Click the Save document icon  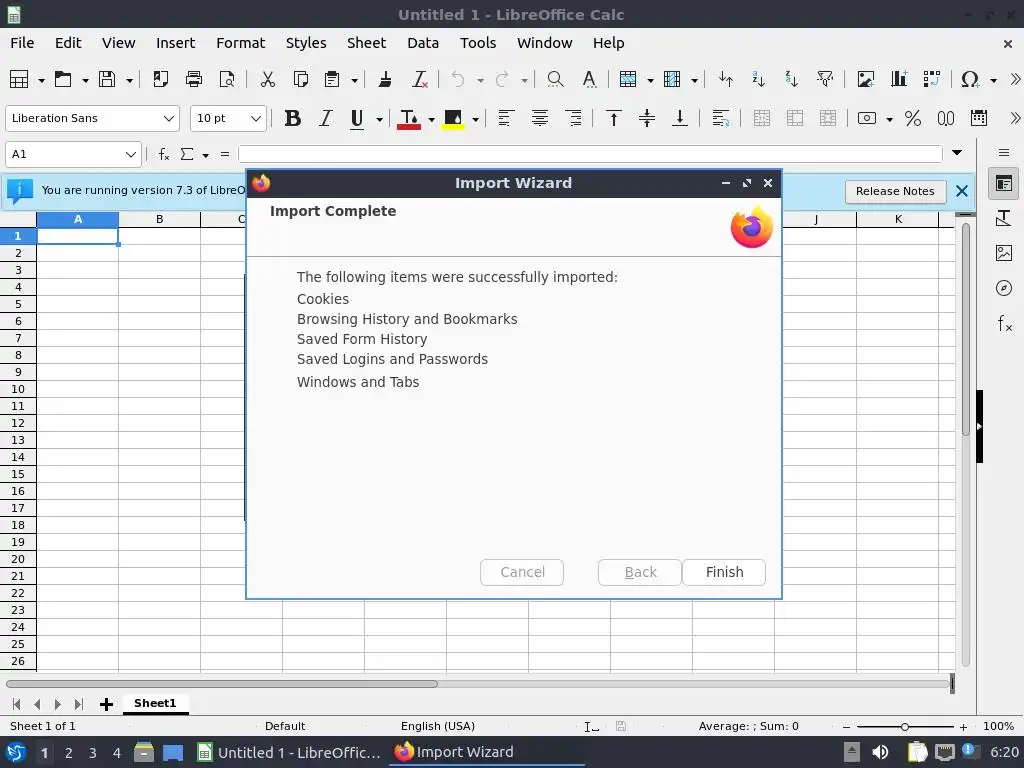[107, 80]
